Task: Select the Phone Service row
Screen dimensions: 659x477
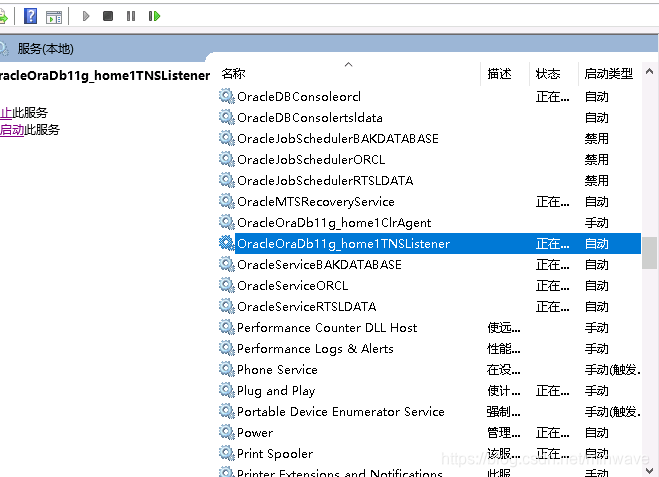Action: (430, 370)
